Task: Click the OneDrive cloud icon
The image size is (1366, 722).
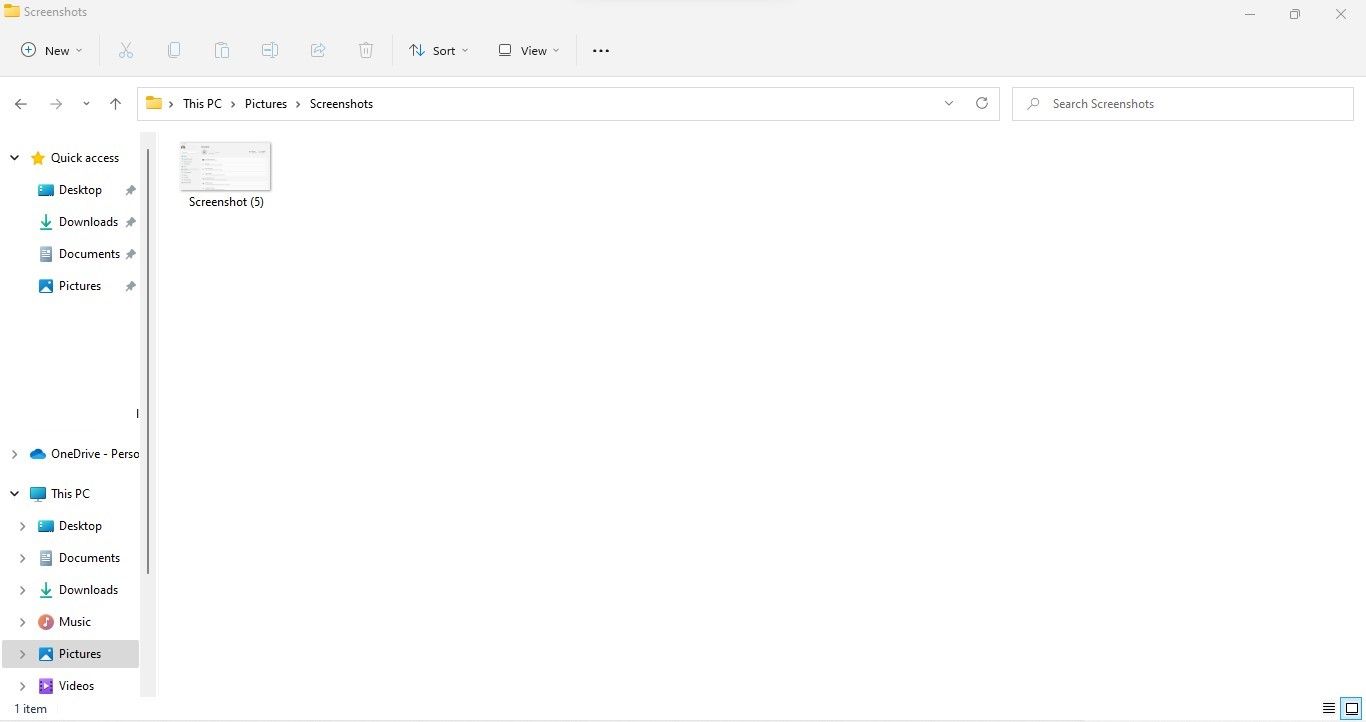Action: point(38,454)
